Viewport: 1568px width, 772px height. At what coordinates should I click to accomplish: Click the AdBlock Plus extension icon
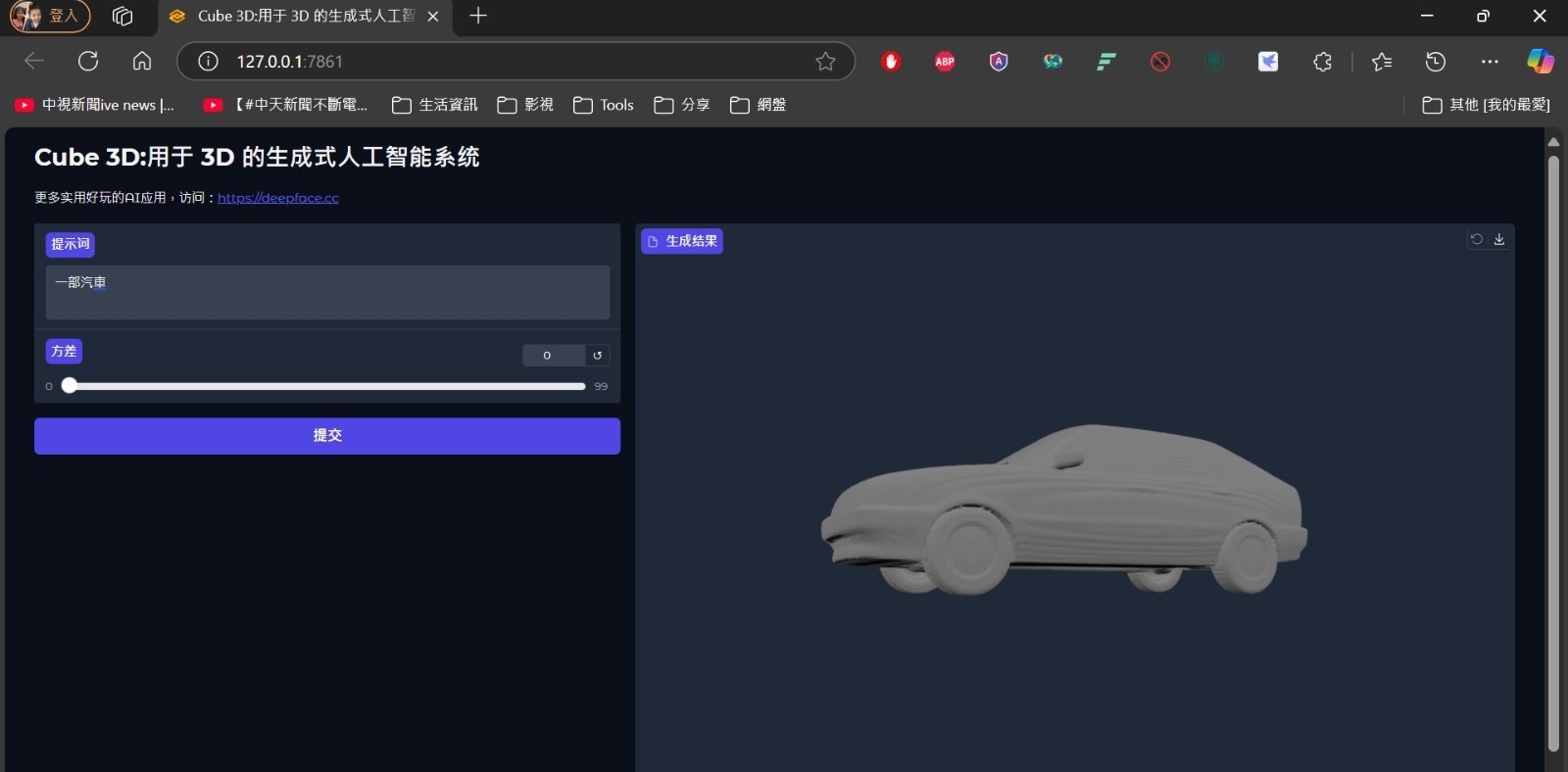click(x=945, y=62)
